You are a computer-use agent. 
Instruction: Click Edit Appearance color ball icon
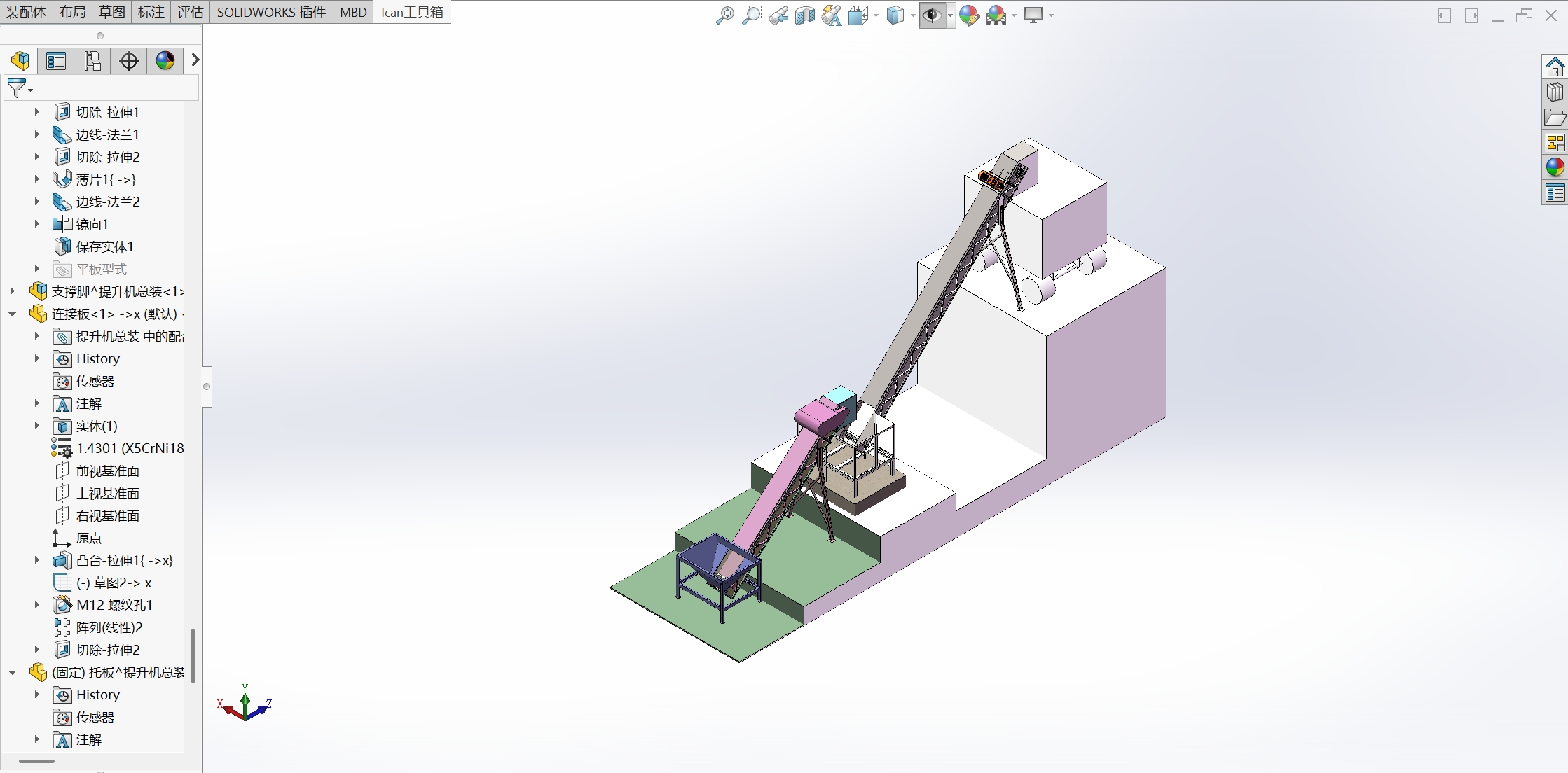pyautogui.click(x=969, y=15)
